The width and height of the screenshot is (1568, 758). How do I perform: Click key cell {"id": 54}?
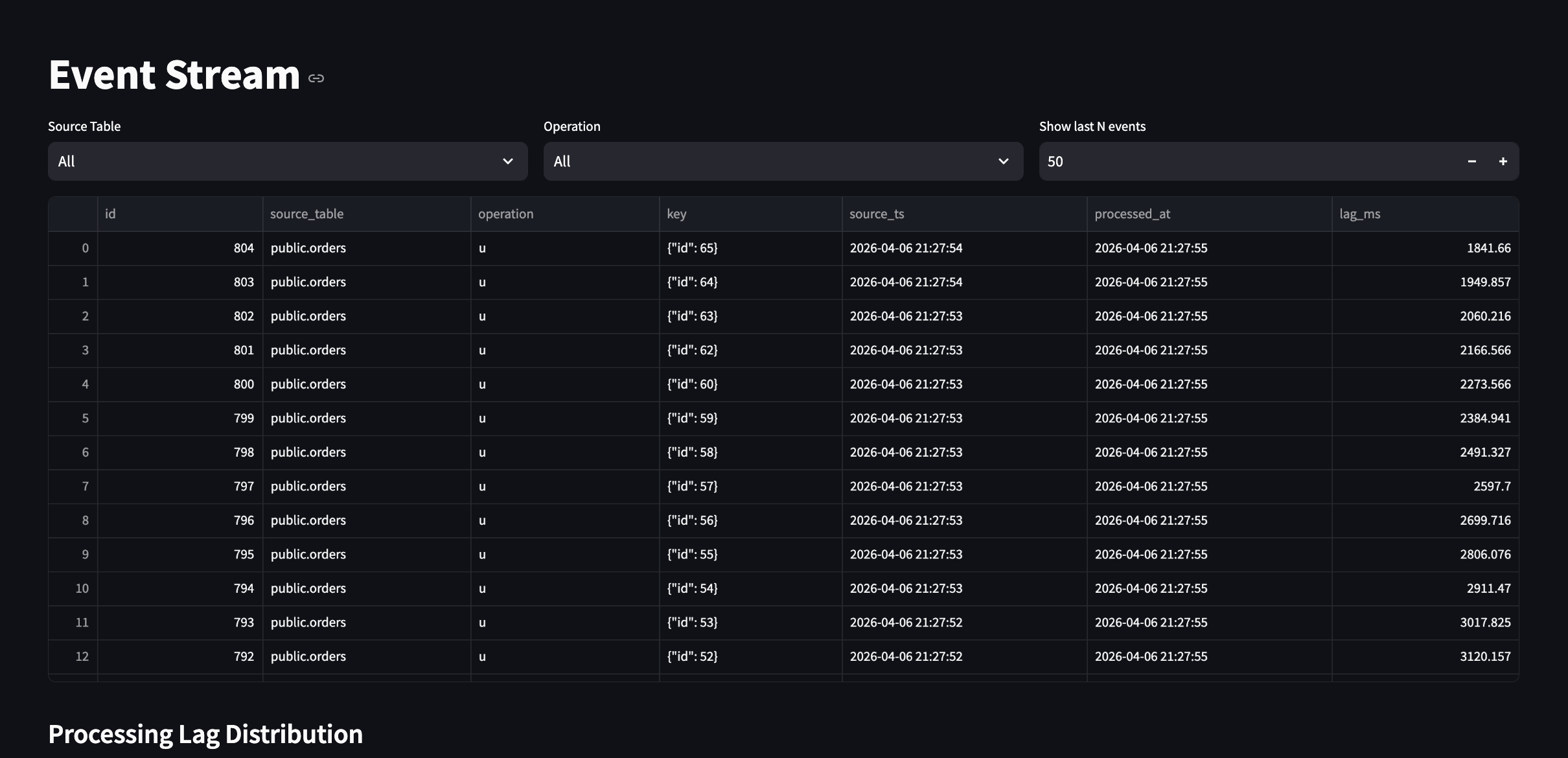(750, 588)
